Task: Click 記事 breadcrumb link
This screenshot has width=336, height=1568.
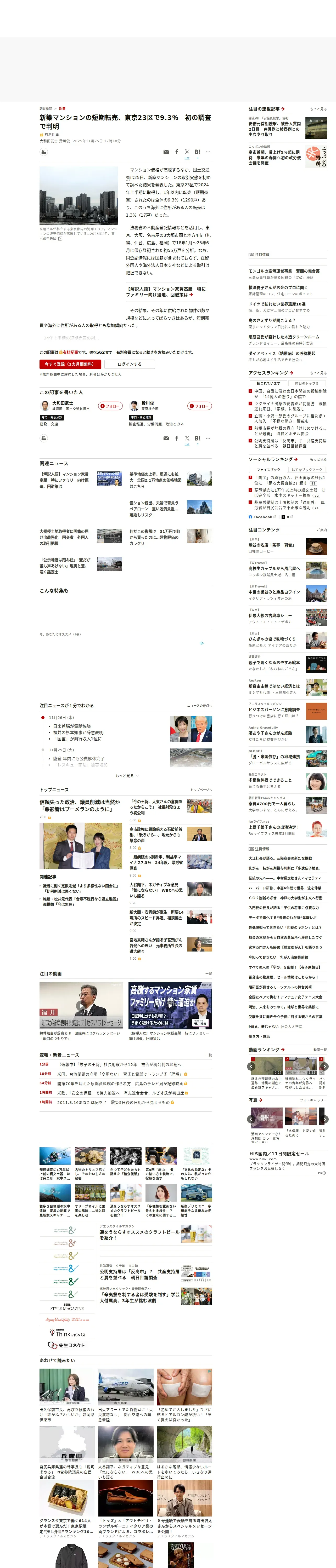Action: point(62,108)
